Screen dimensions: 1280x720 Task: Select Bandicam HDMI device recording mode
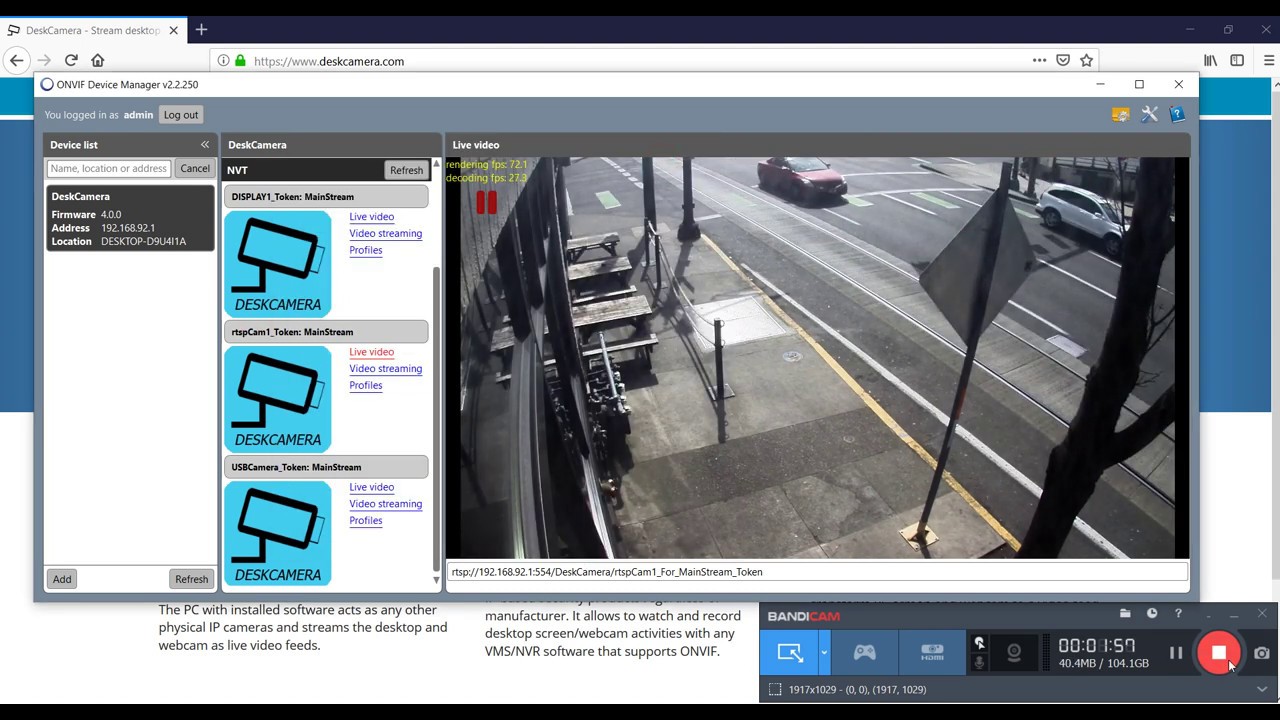pyautogui.click(x=932, y=653)
